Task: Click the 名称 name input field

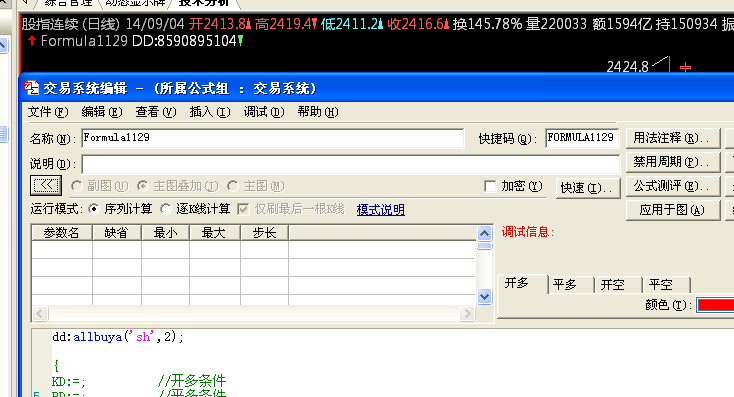Action: (272, 138)
